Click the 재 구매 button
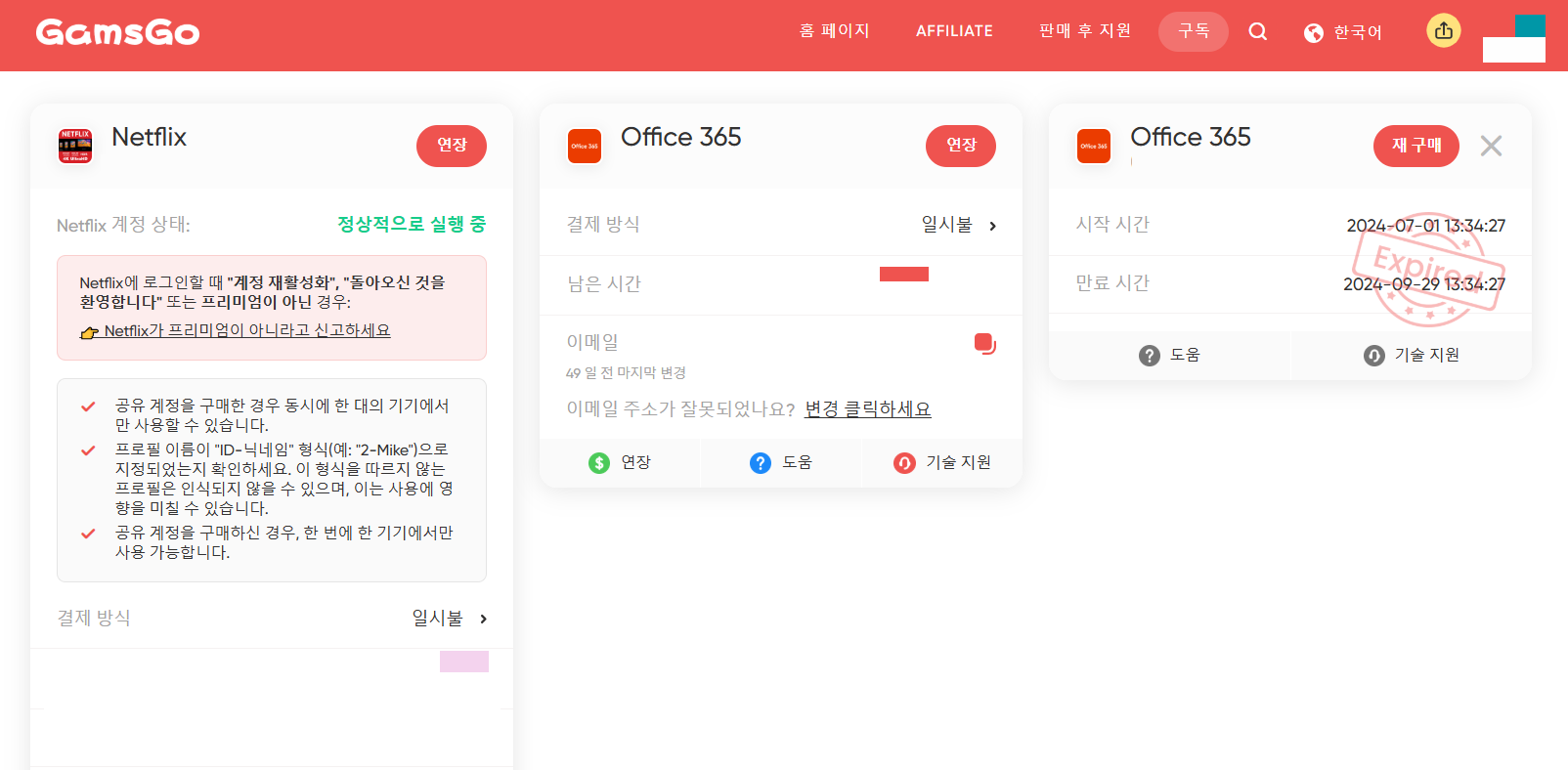This screenshot has width=1568, height=770. 1416,146
